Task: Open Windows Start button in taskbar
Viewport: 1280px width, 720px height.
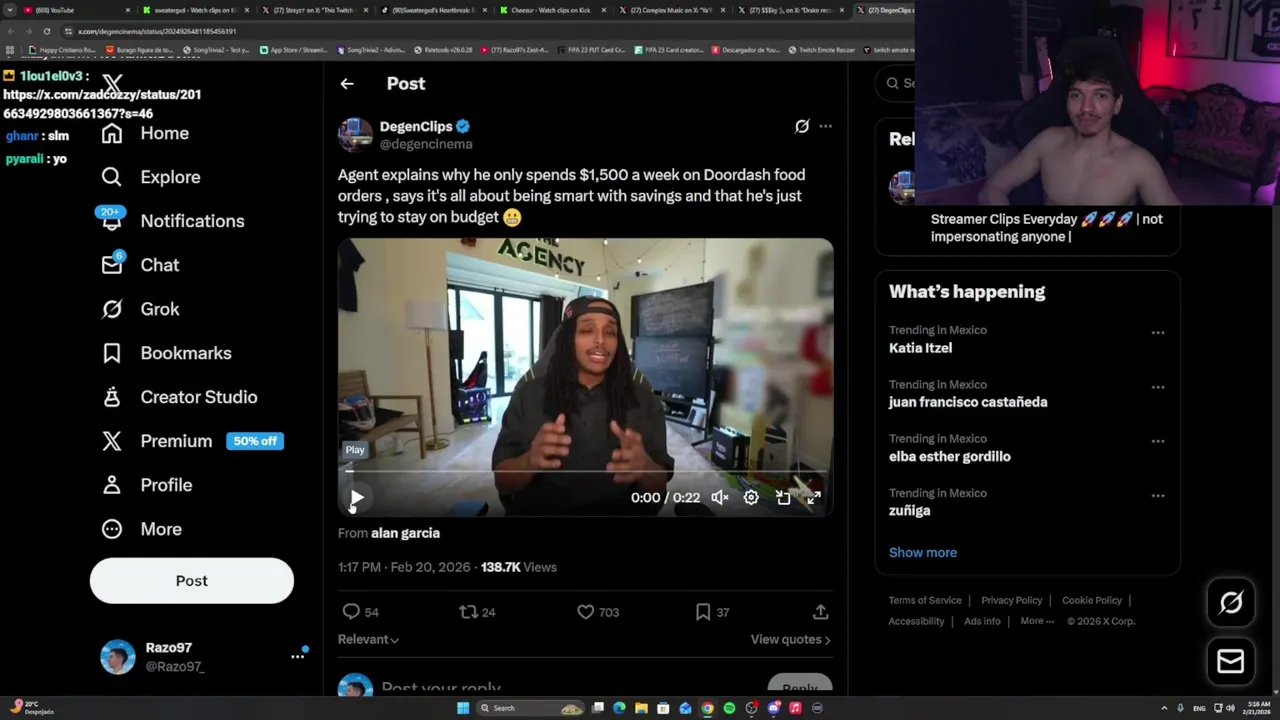Action: tap(463, 708)
